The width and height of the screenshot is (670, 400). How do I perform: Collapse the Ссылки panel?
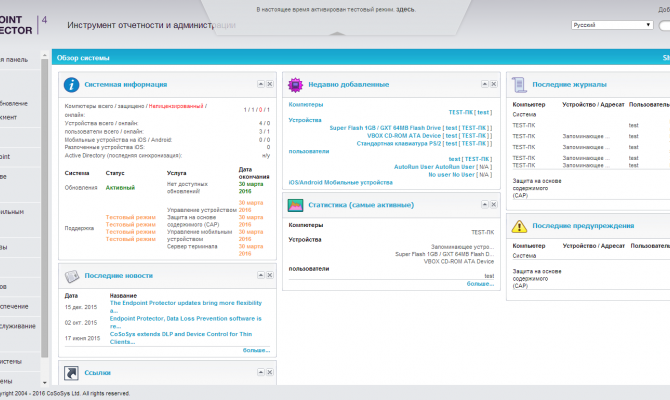(x=261, y=372)
